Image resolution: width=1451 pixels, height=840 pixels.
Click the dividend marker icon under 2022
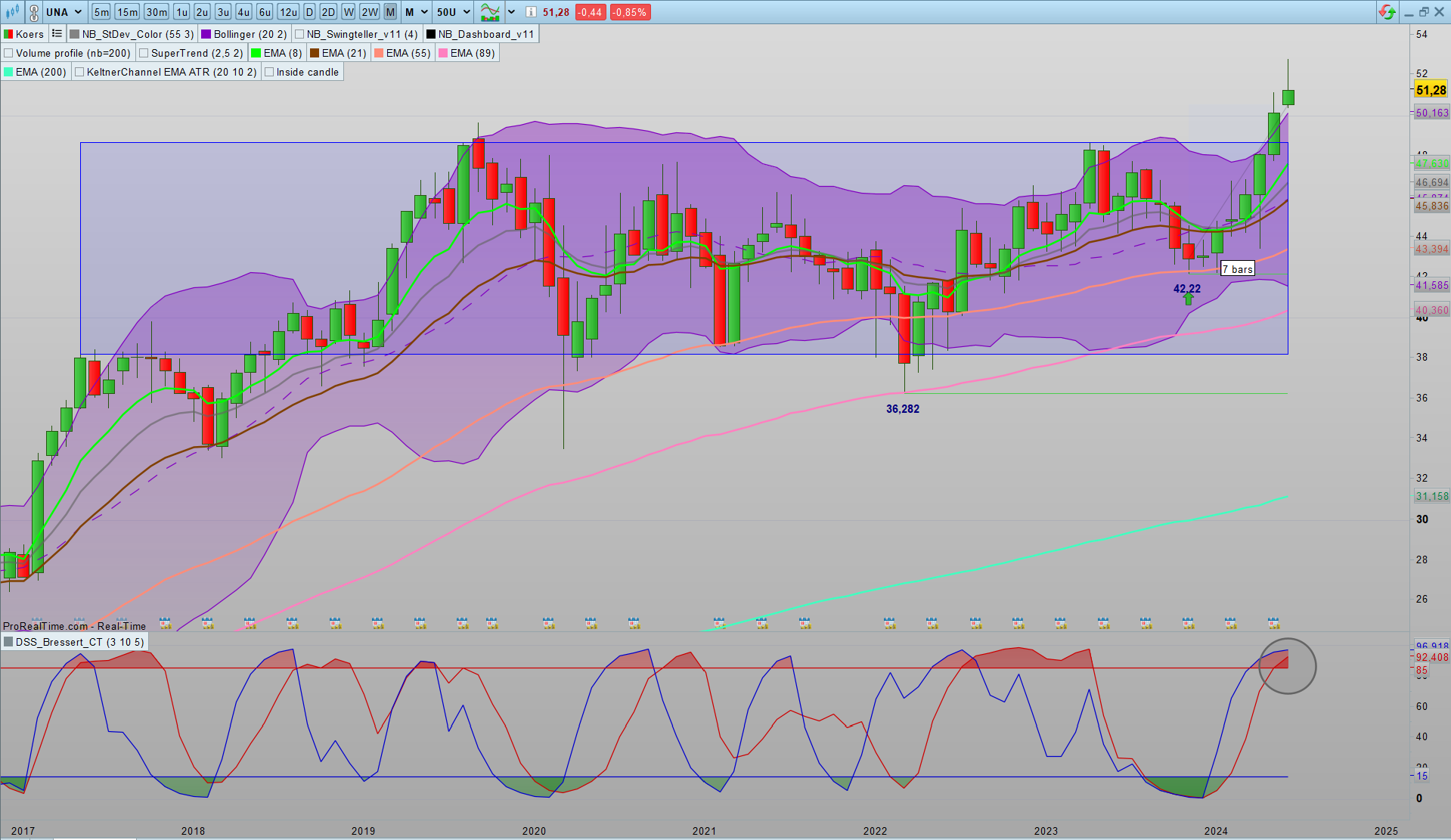(890, 623)
